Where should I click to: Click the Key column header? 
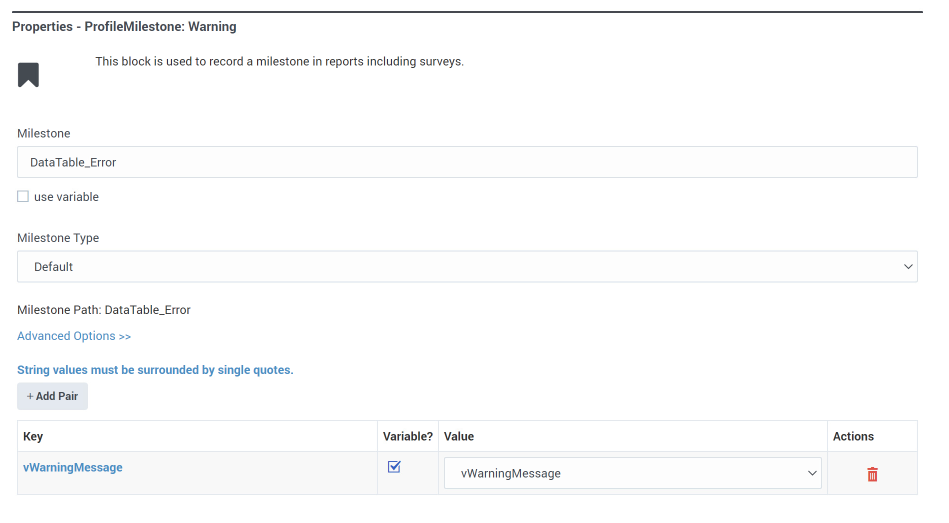(x=33, y=436)
